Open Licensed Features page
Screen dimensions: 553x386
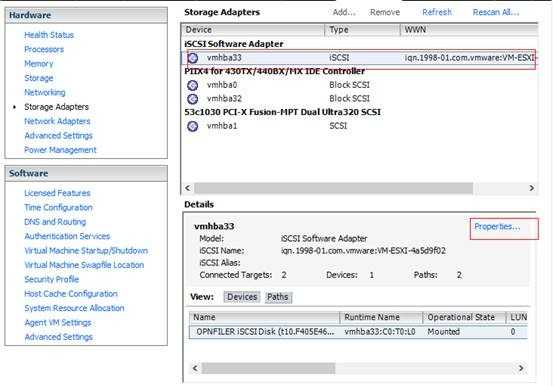pyautogui.click(x=57, y=193)
